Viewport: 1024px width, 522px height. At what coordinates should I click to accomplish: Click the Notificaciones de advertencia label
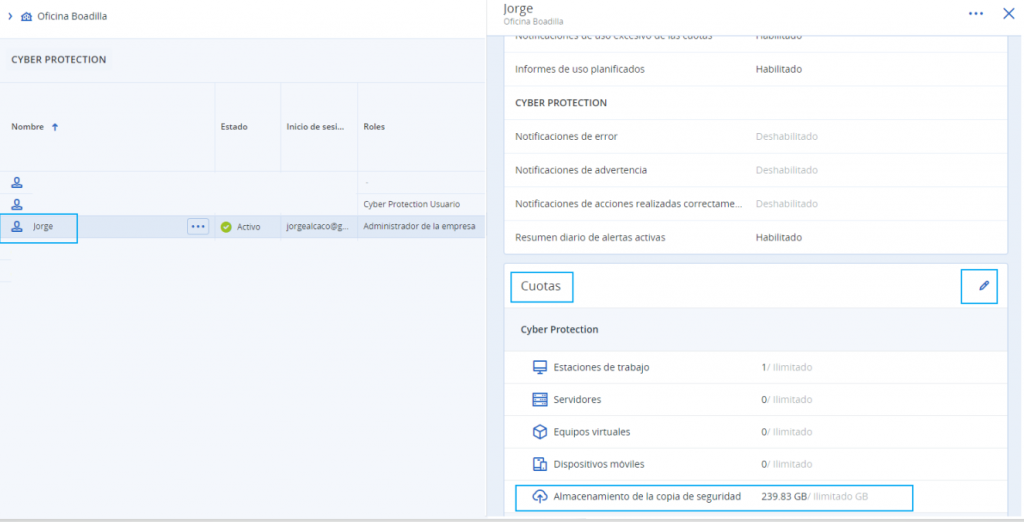(x=581, y=170)
